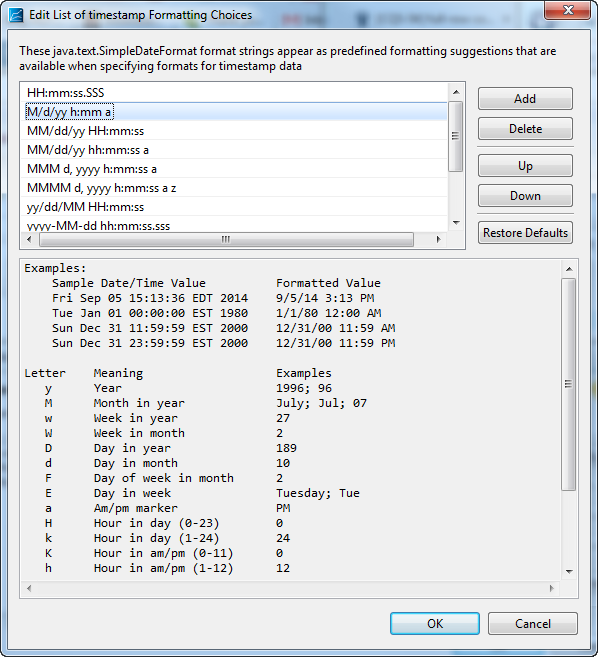
Task: Click format list vertical scrollbar thumb
Action: 456,136
